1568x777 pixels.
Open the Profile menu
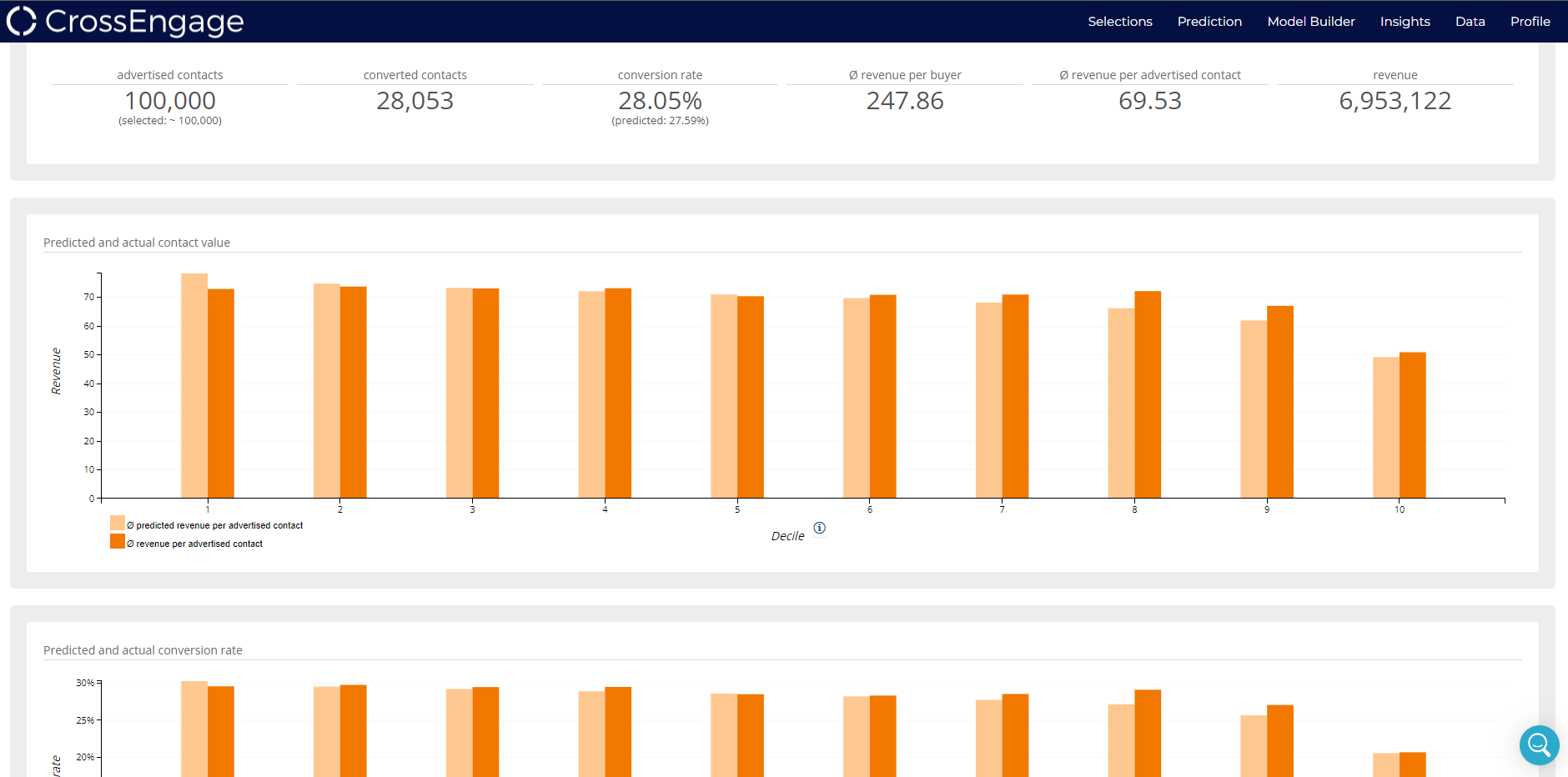click(1530, 22)
